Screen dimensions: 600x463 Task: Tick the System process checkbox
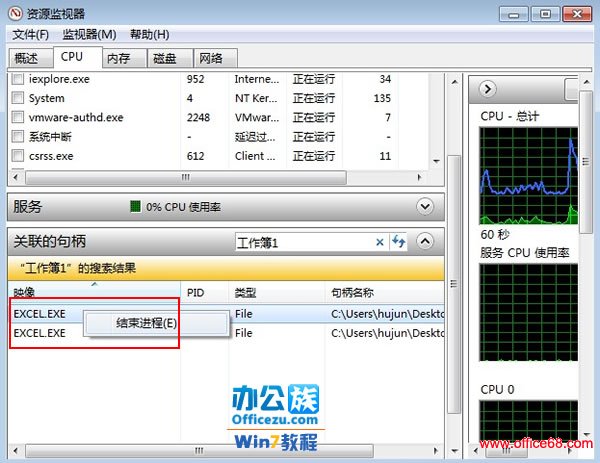[17, 98]
